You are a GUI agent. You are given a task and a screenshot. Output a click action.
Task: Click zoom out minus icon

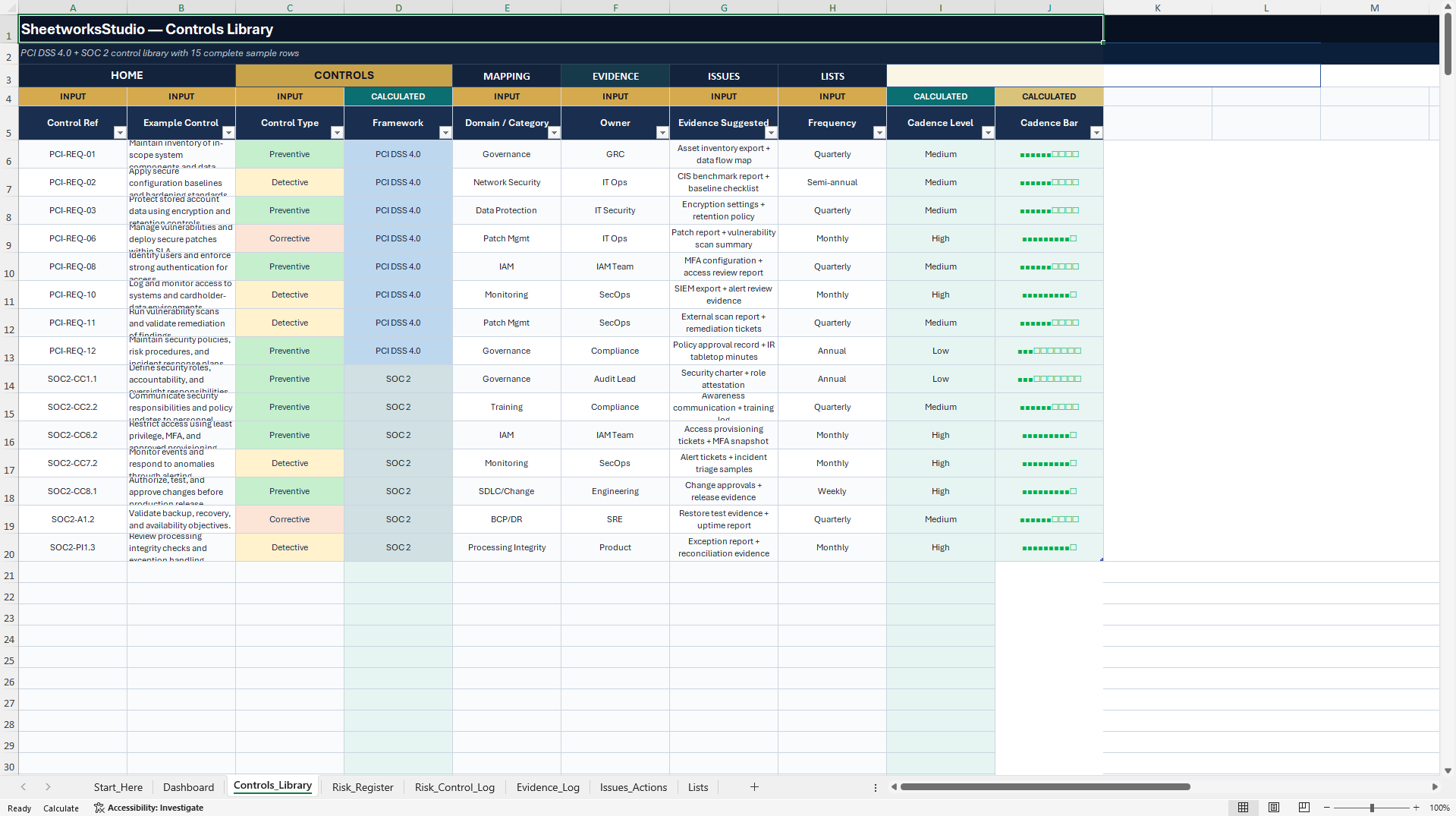(x=1327, y=808)
